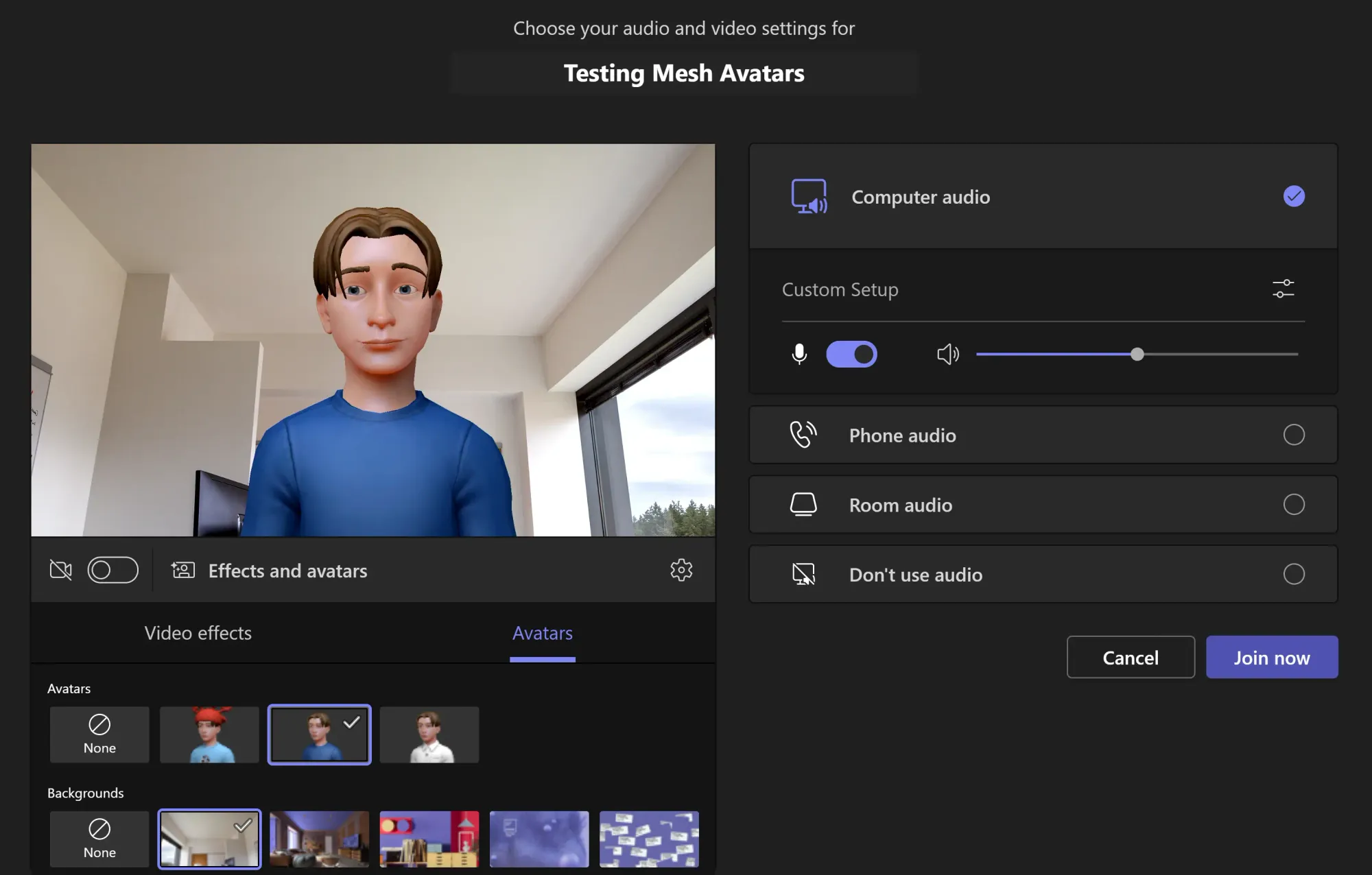Click the Cancel button

tap(1131, 656)
